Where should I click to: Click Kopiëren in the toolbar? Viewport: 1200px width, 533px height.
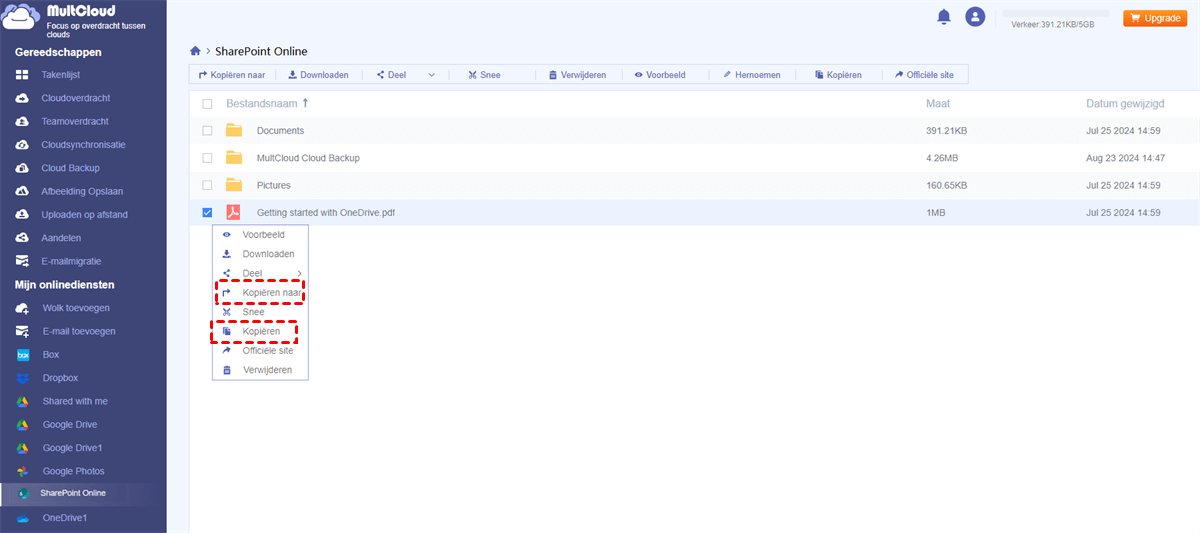click(x=838, y=75)
